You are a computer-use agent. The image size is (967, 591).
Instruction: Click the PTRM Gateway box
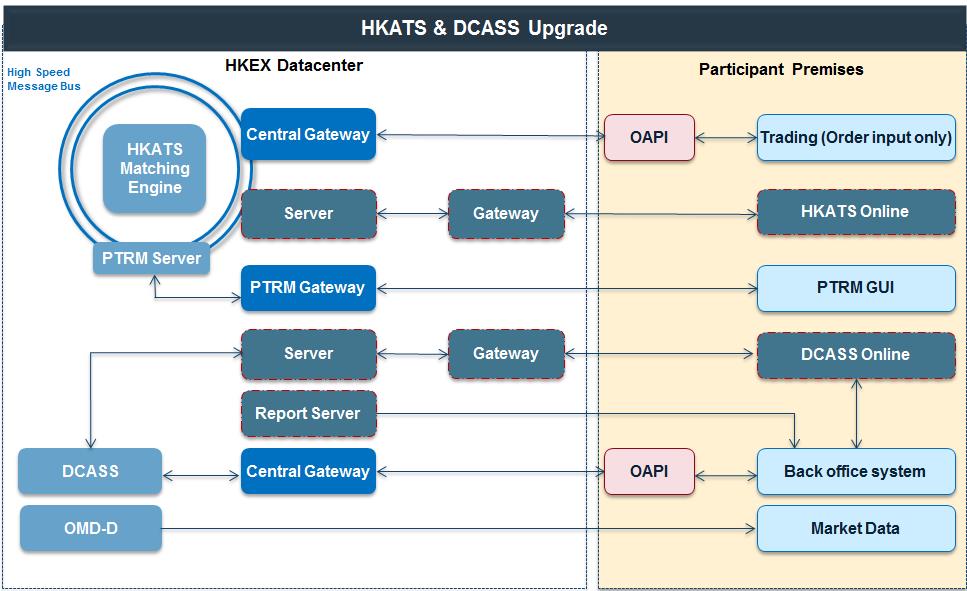point(308,288)
